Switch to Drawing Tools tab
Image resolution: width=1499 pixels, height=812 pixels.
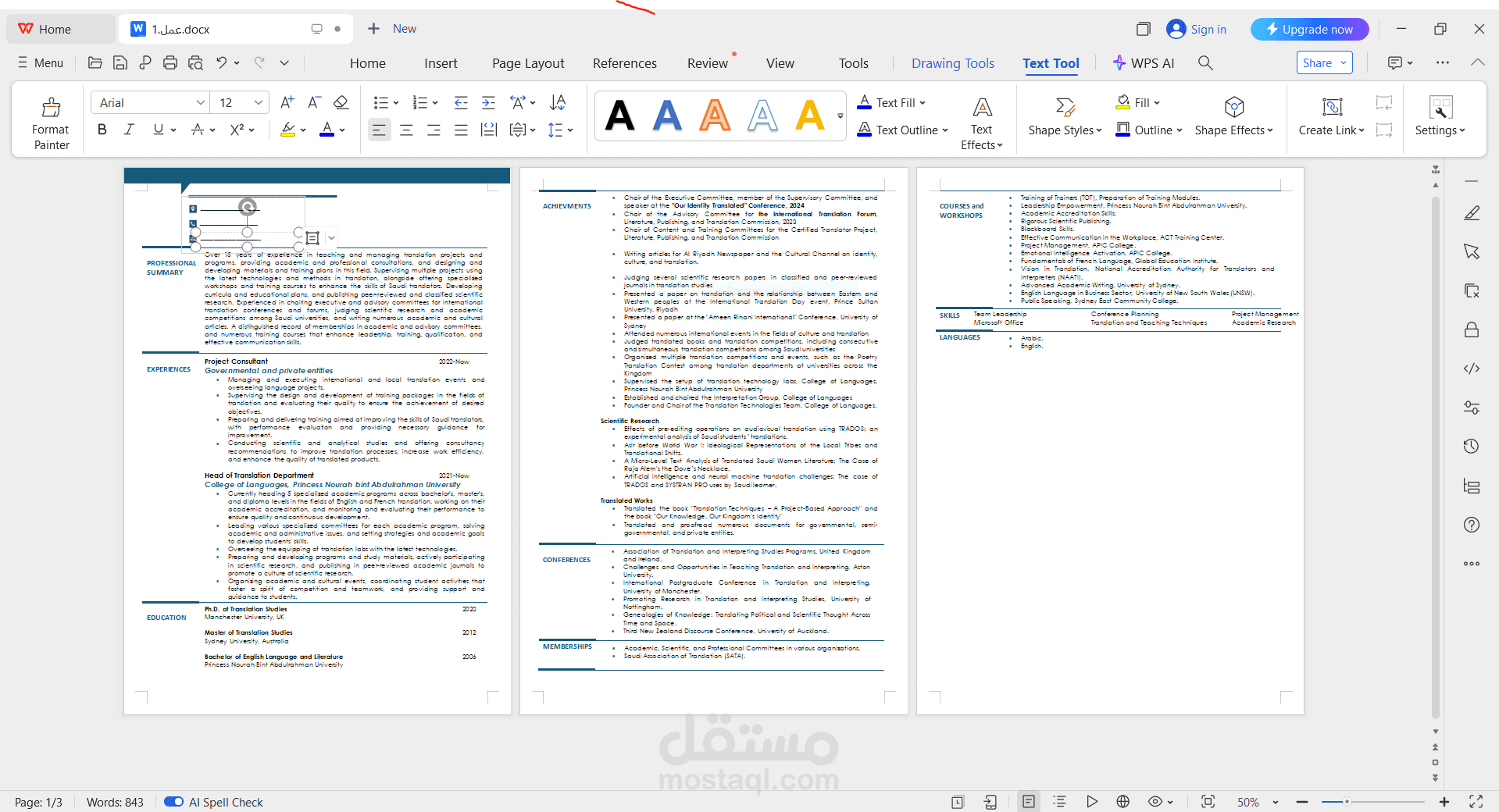point(953,63)
